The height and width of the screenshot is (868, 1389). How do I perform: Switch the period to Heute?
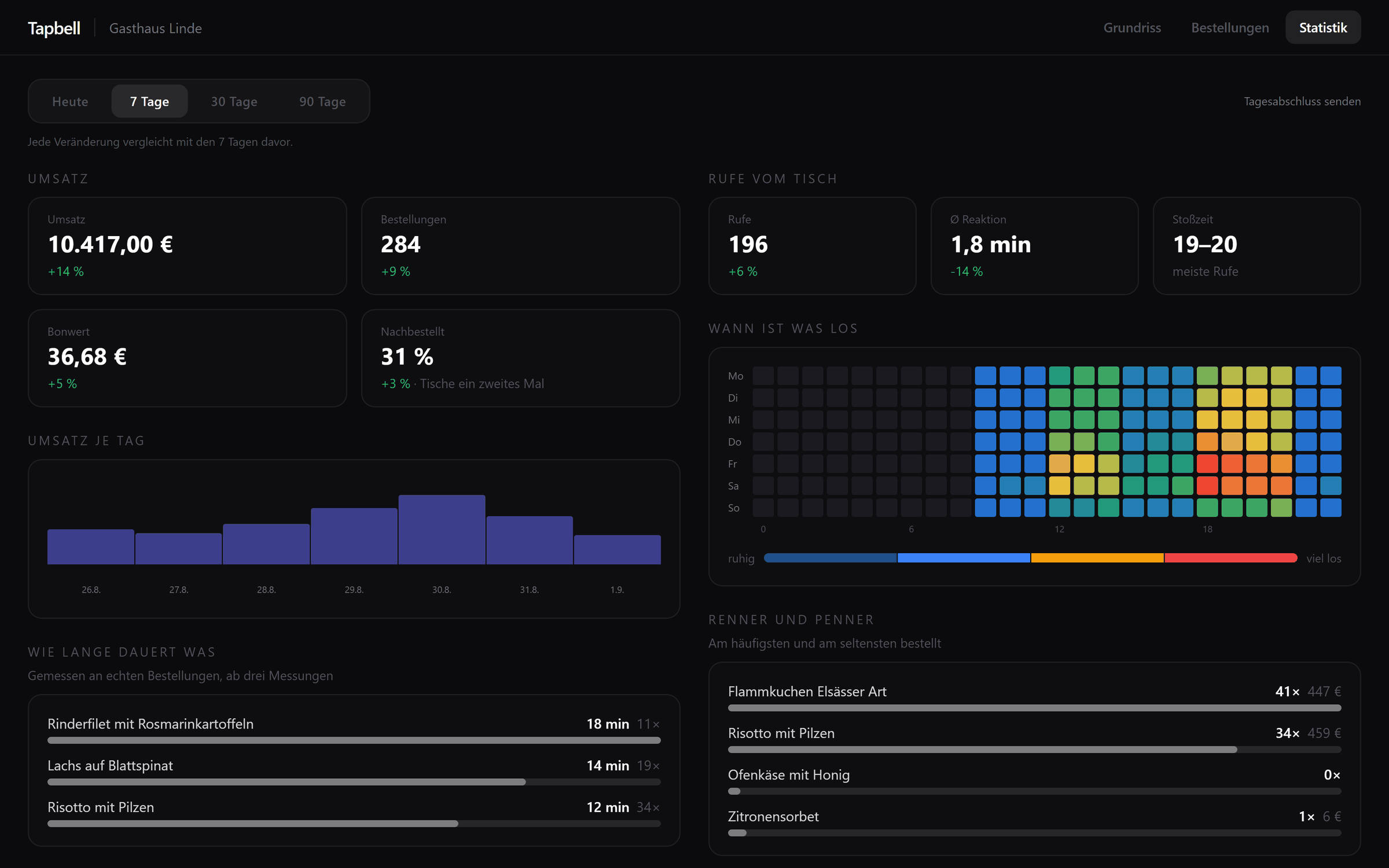(70, 101)
